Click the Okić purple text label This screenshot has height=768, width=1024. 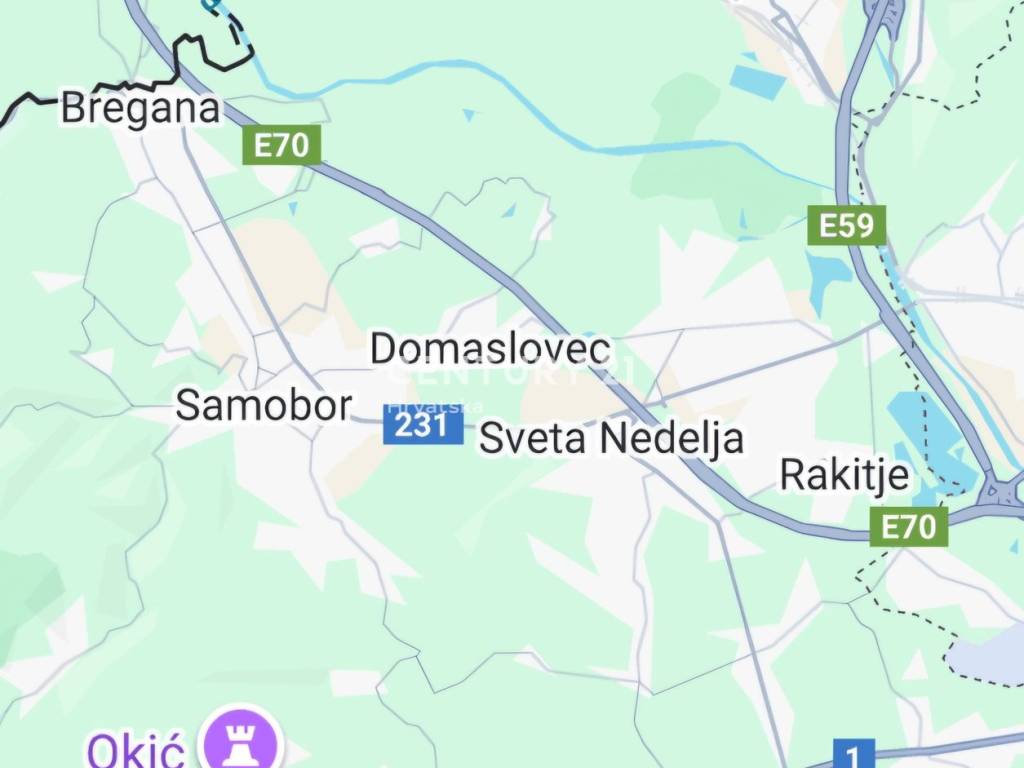coord(136,750)
